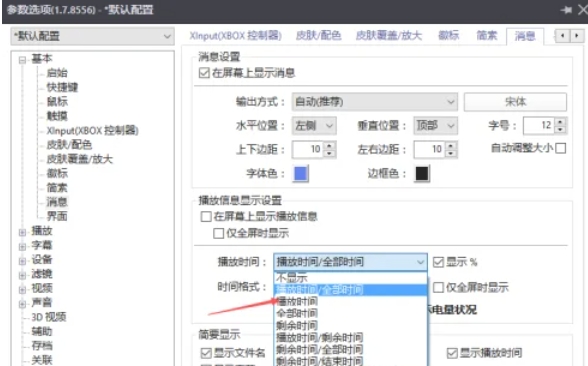Switch to 皮肤覆盖/放大 tab
This screenshot has height=366, width=588.
click(389, 36)
